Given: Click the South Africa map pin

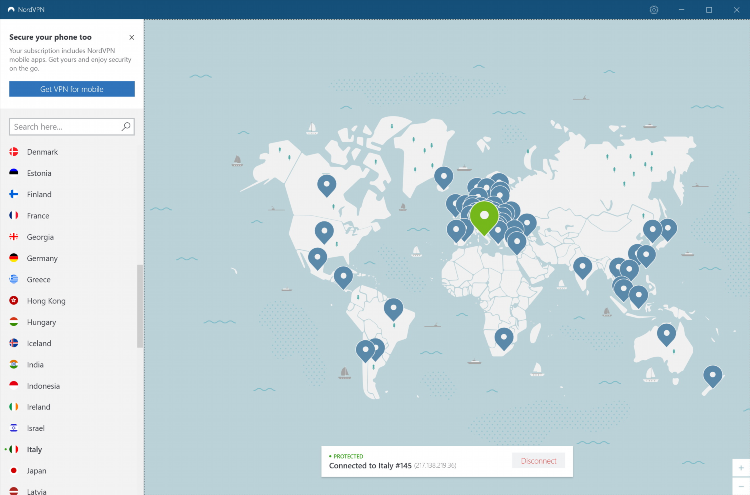Looking at the screenshot, I should click(504, 338).
